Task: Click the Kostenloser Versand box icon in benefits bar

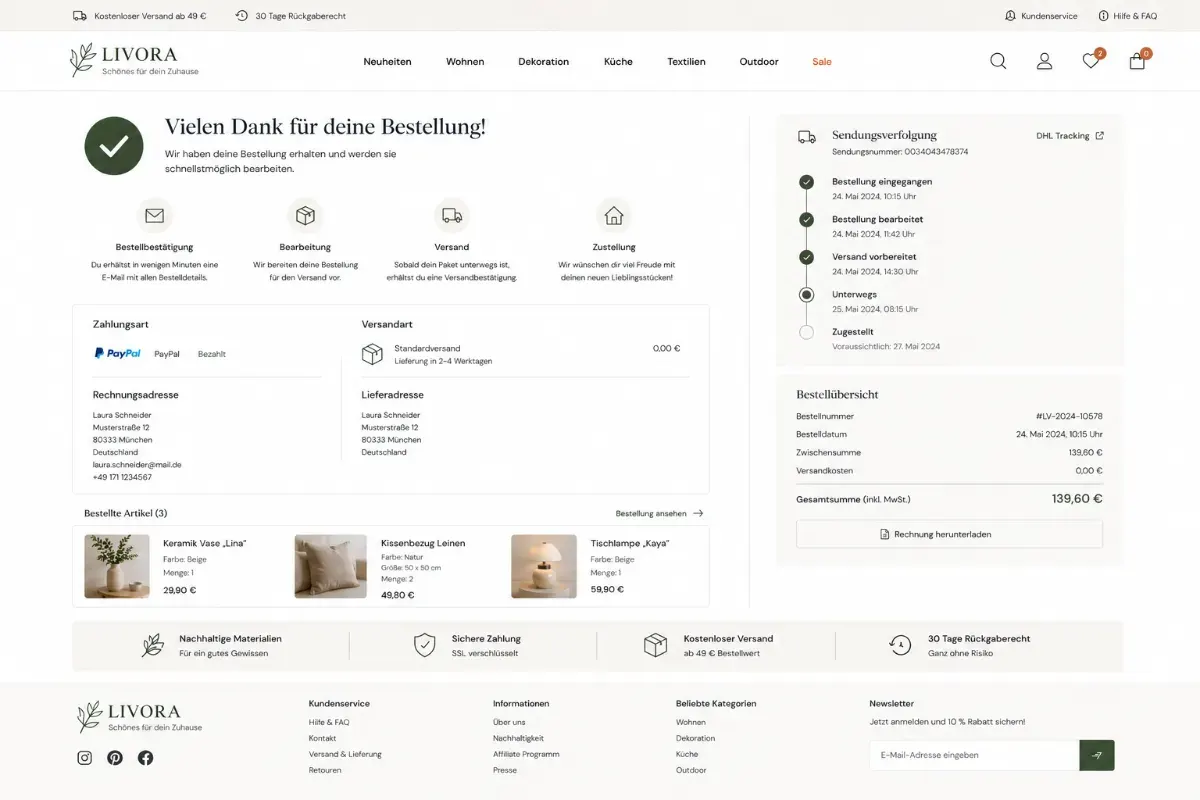Action: click(x=655, y=645)
